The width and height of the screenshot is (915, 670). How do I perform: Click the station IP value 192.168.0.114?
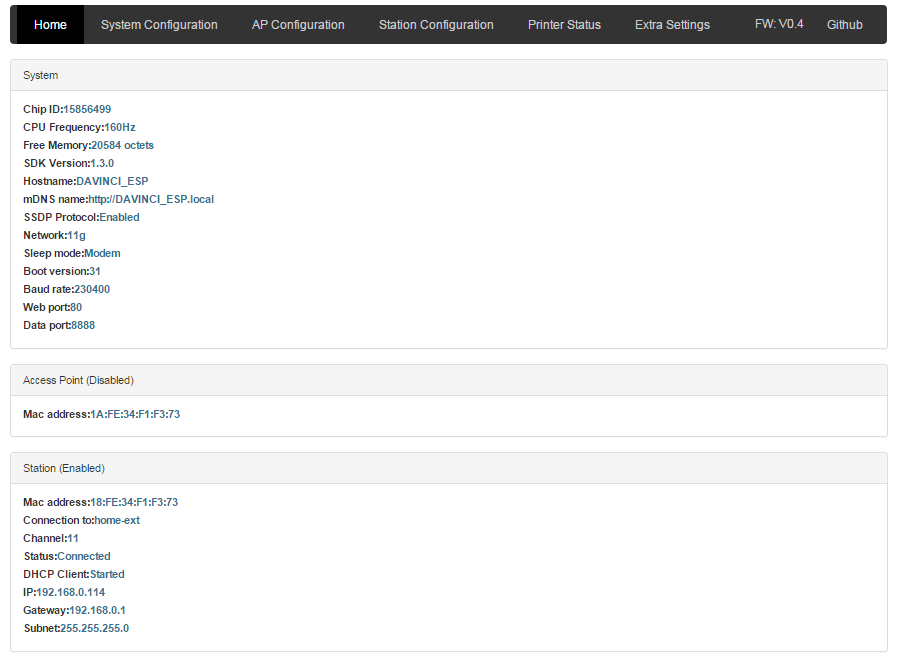coord(70,592)
